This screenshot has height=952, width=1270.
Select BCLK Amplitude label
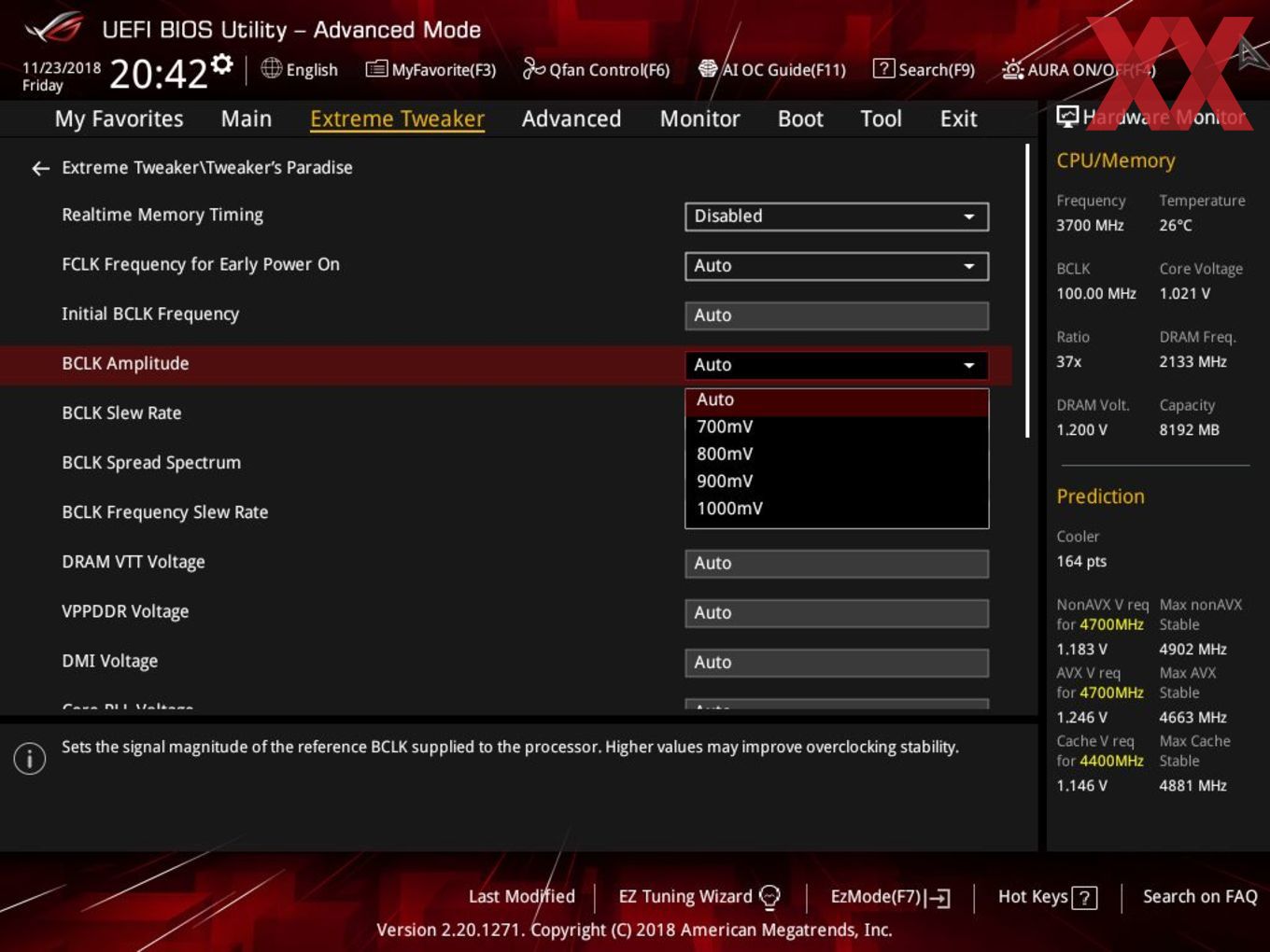click(x=125, y=364)
